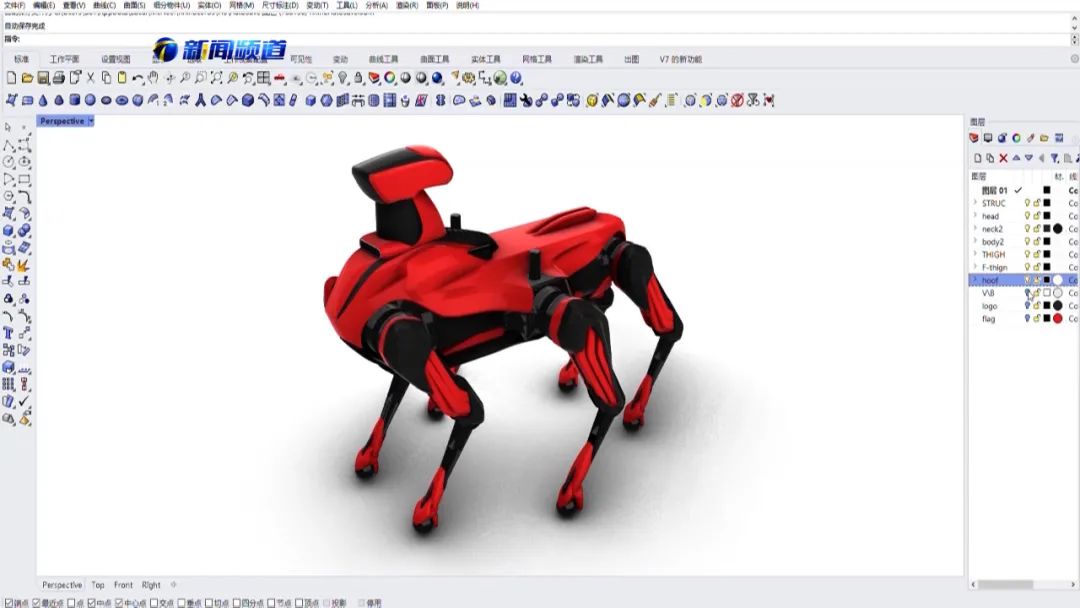Viewport: 1080px width, 608px height.
Task: Click the Front viewport tab
Action: (123, 585)
